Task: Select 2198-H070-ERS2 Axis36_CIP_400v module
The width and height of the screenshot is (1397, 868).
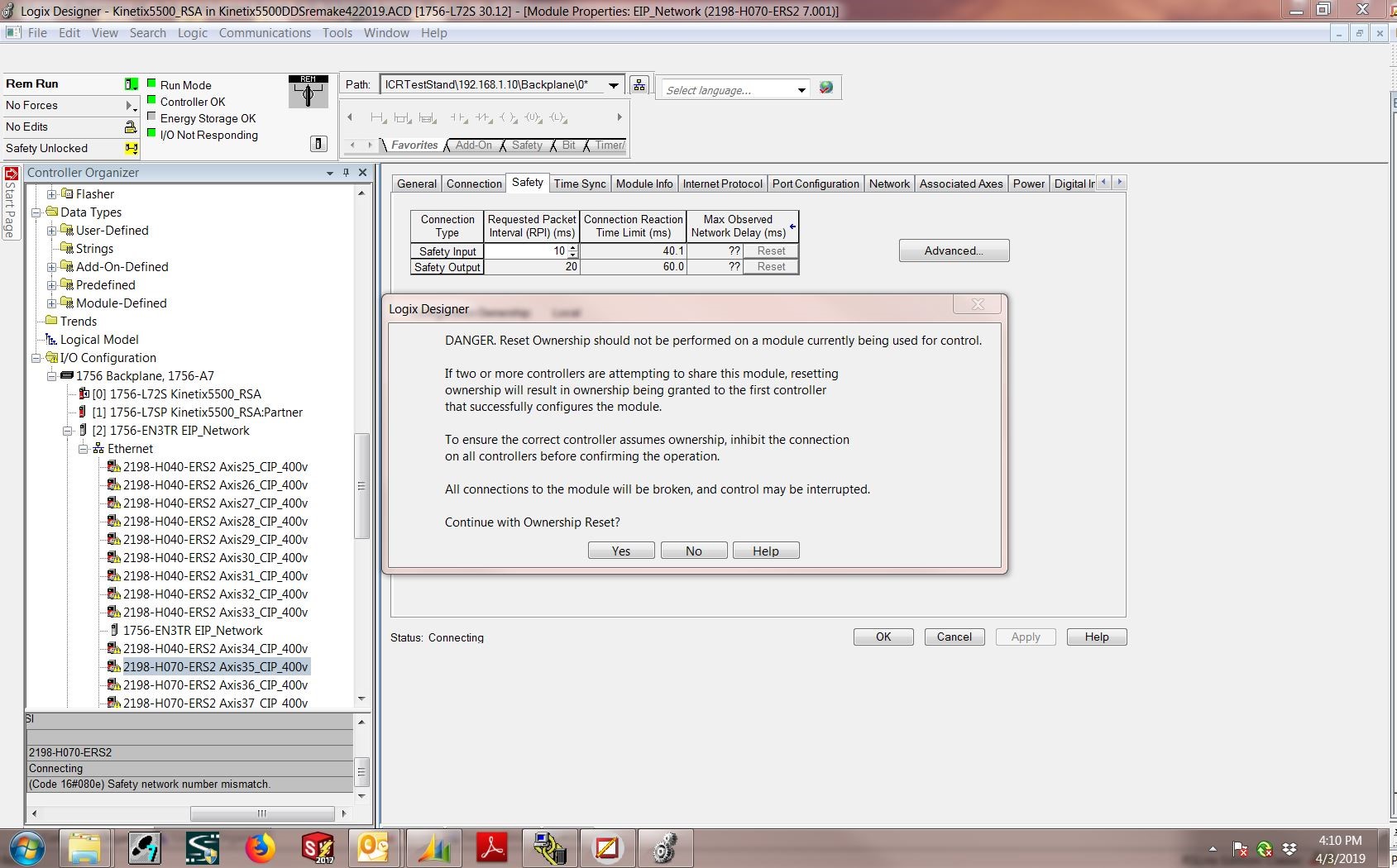Action: coord(215,685)
